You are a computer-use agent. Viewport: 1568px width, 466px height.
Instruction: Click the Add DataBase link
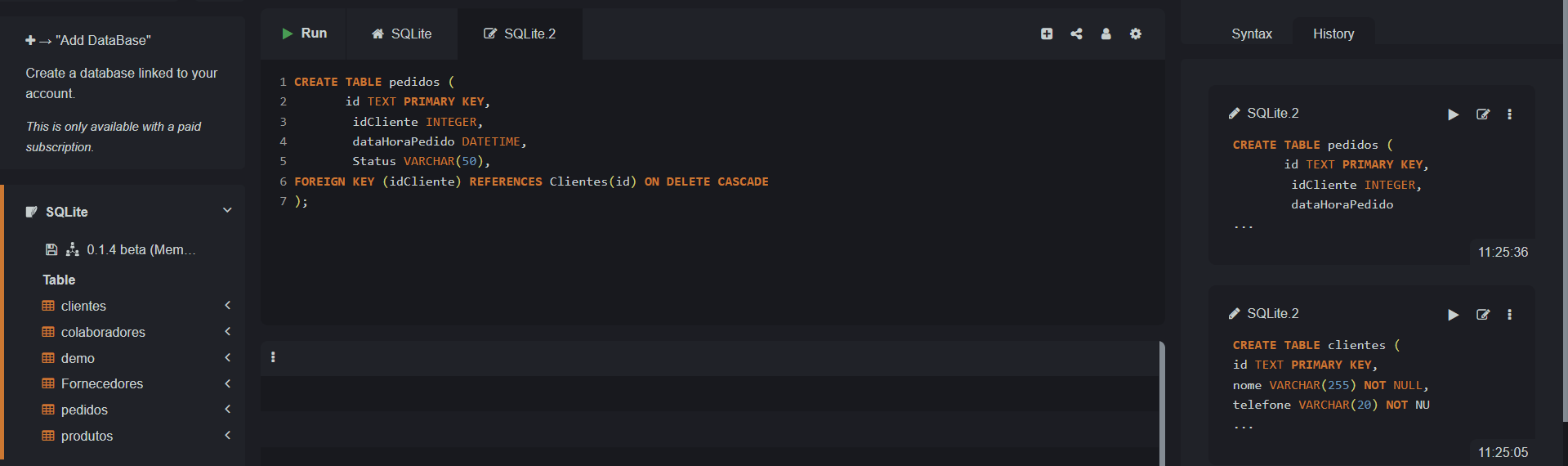[88, 40]
